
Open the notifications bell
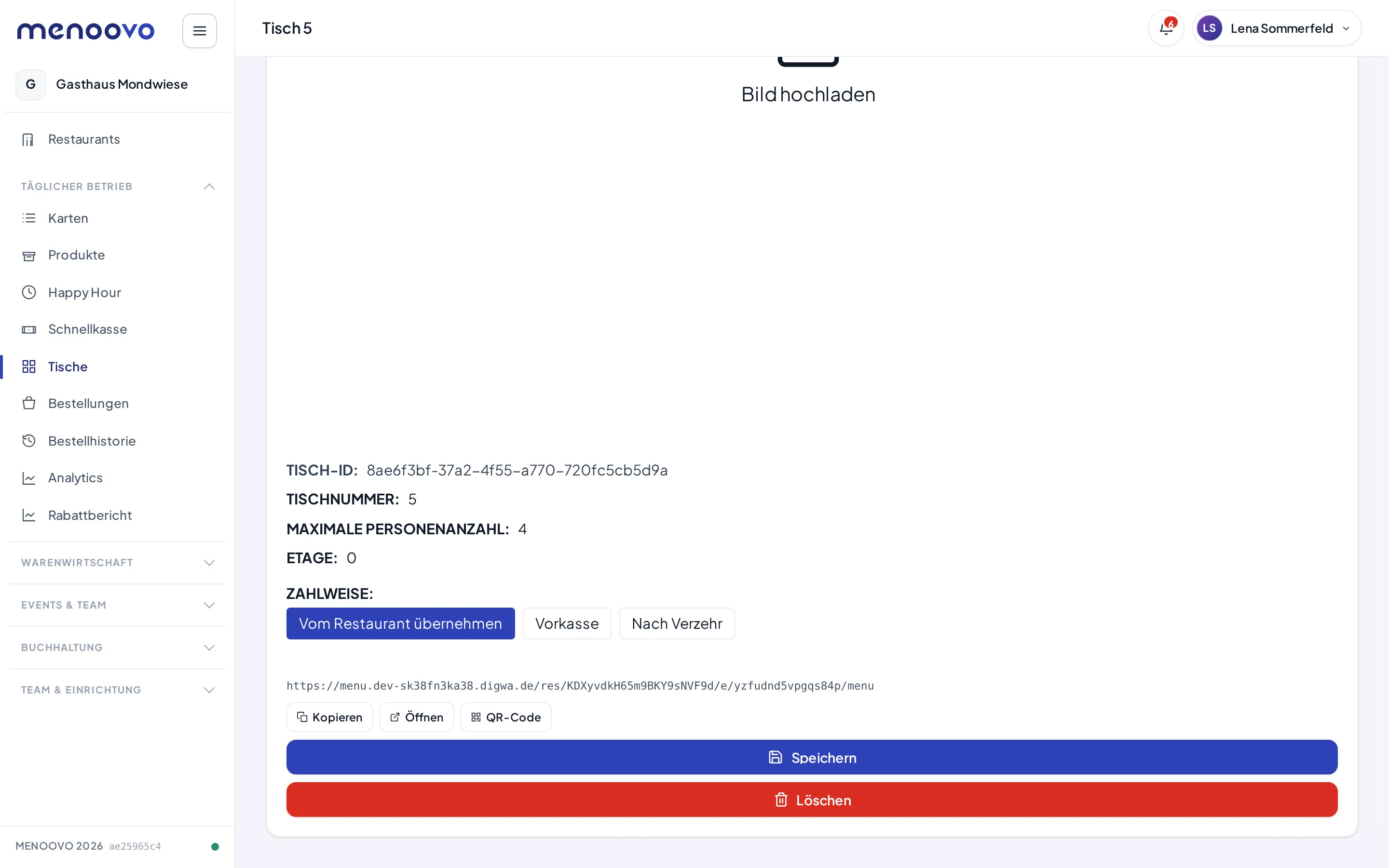click(1166, 28)
